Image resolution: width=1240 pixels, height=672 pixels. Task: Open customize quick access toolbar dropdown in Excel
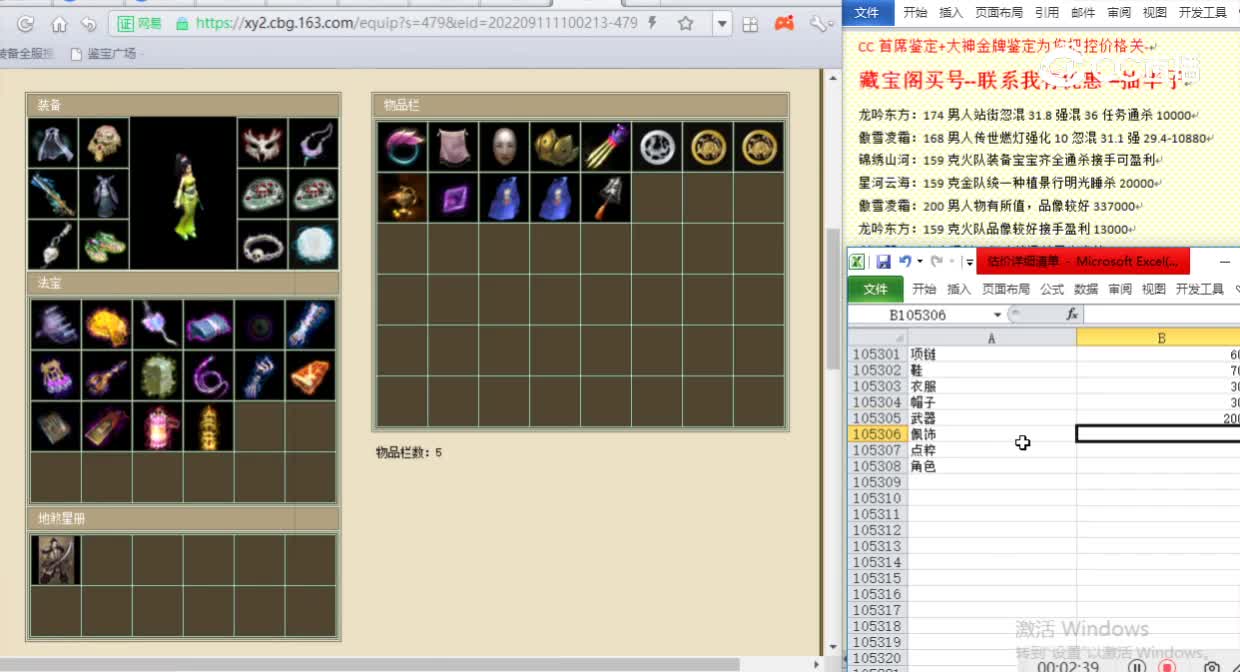[970, 263]
